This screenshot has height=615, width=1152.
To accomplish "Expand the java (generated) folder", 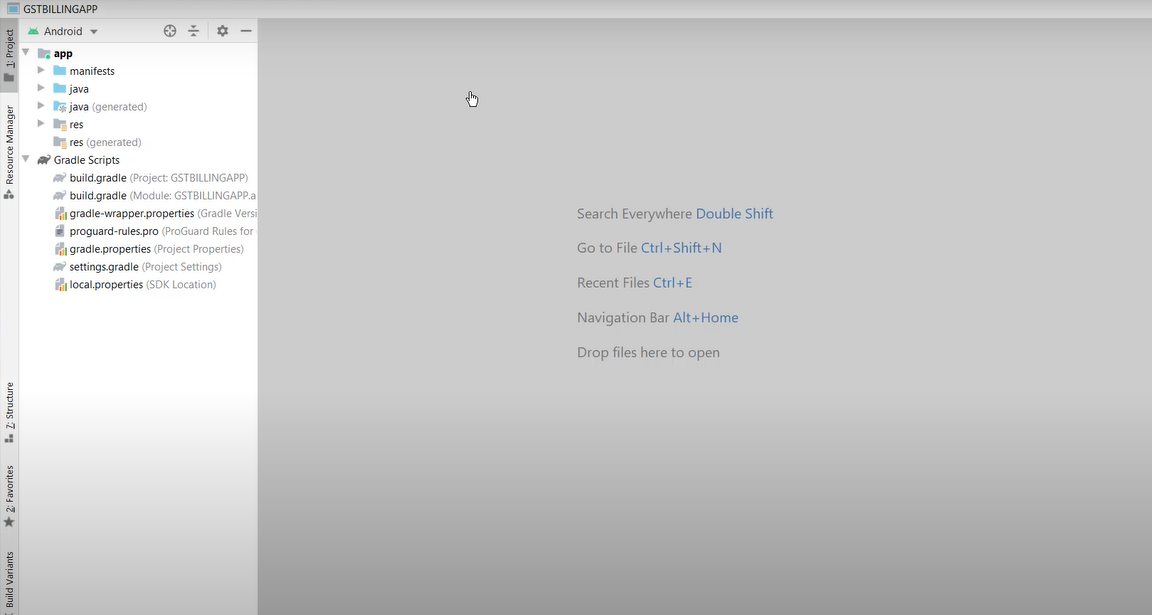I will (41, 106).
